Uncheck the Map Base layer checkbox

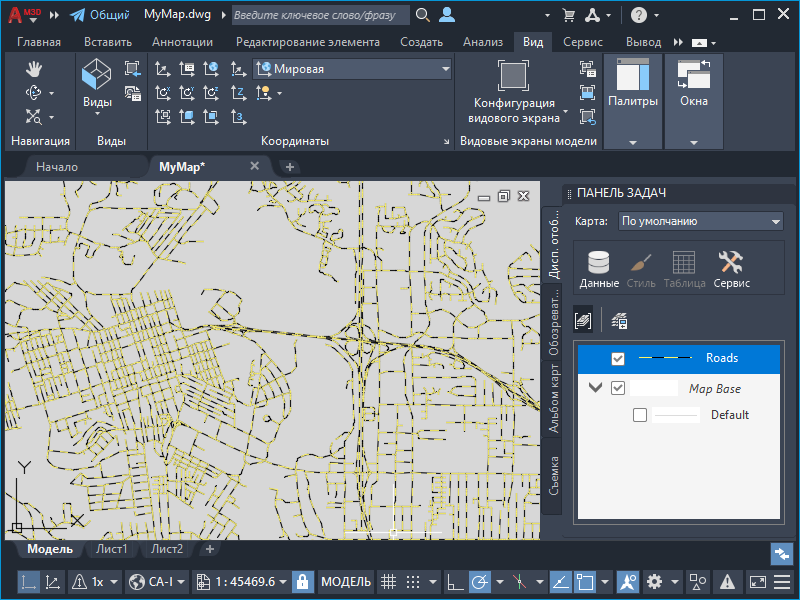pos(618,388)
